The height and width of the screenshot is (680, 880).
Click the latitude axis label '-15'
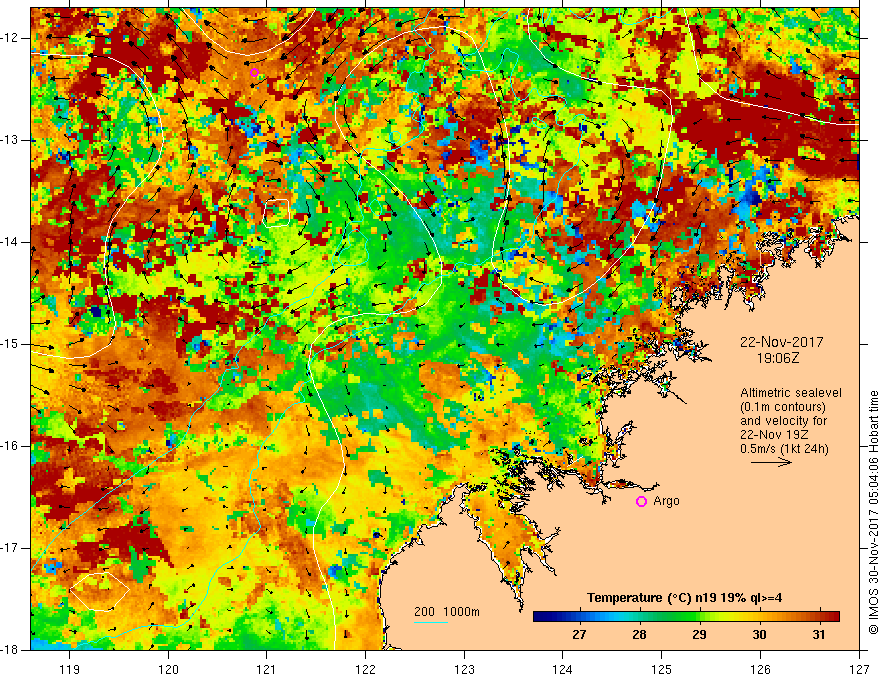(x=10, y=344)
